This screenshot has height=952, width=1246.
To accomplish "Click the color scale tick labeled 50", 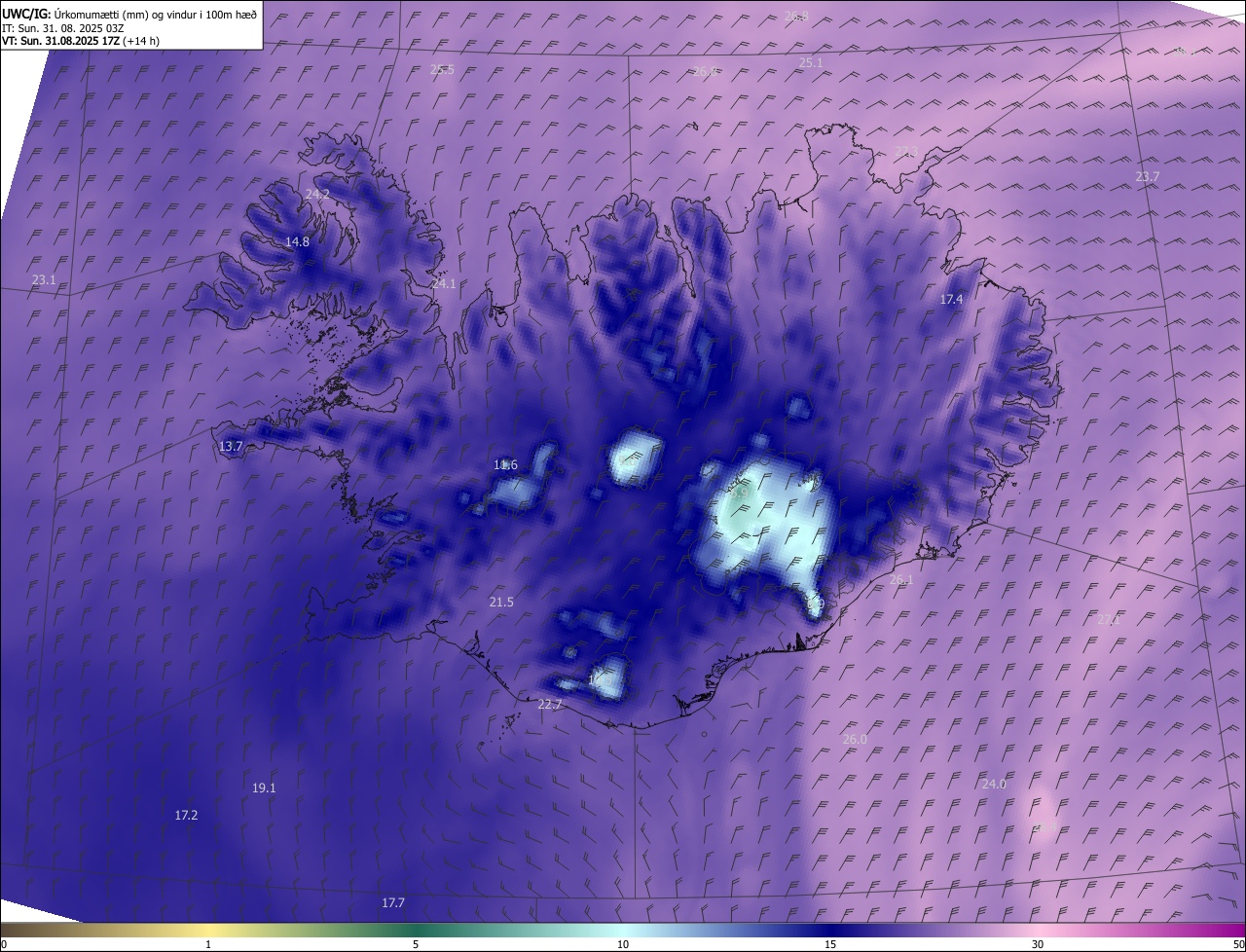I will 1238,944.
